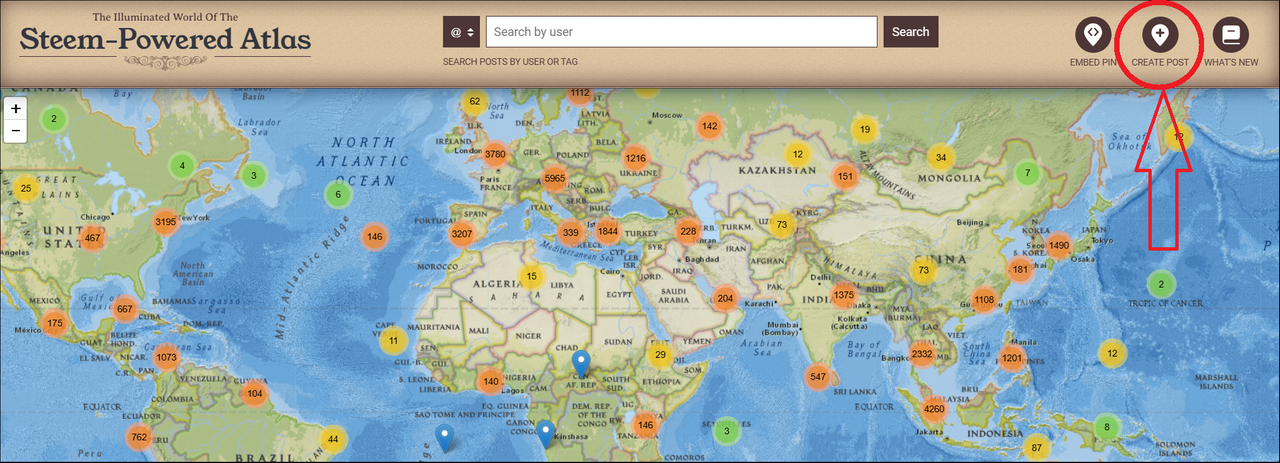Screen dimensions: 1280x463
Task: Open the 1216 cluster over Ukraine
Action: tap(635, 158)
